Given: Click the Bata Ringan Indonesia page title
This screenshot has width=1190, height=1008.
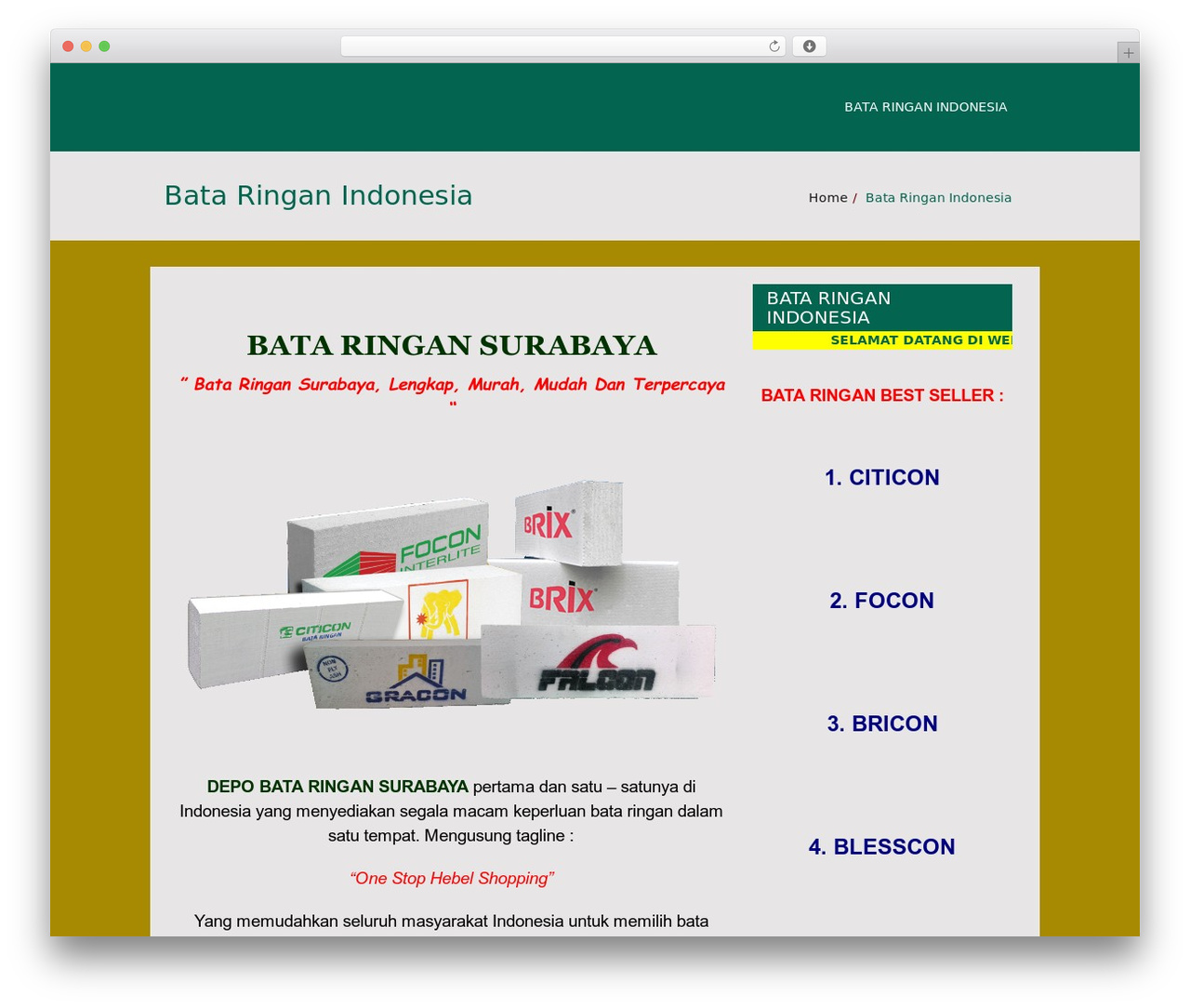Looking at the screenshot, I should pyautogui.click(x=318, y=195).
